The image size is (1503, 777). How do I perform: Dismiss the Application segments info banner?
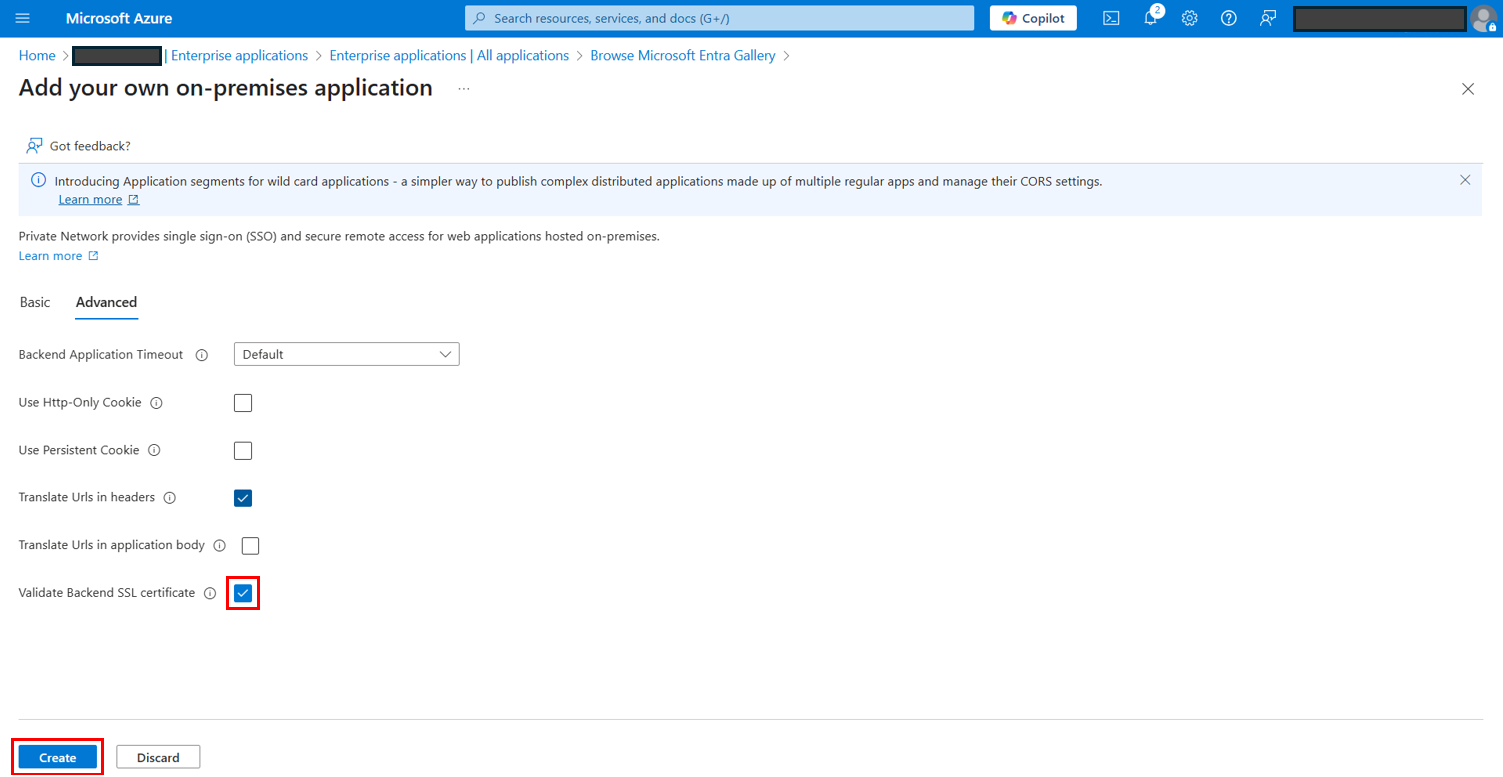1465,180
